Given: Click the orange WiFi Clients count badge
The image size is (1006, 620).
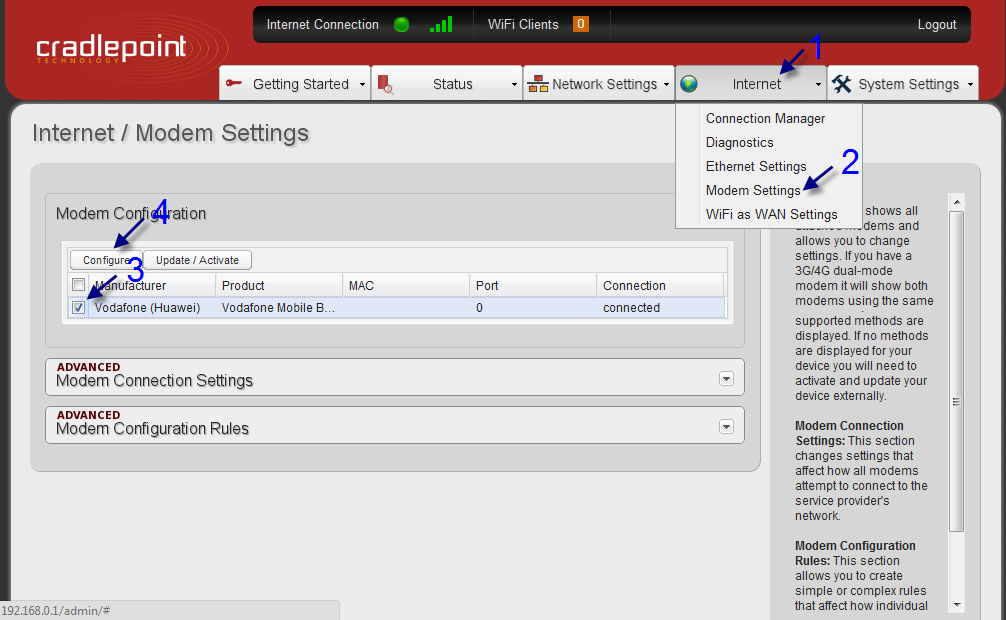Looking at the screenshot, I should pyautogui.click(x=581, y=24).
